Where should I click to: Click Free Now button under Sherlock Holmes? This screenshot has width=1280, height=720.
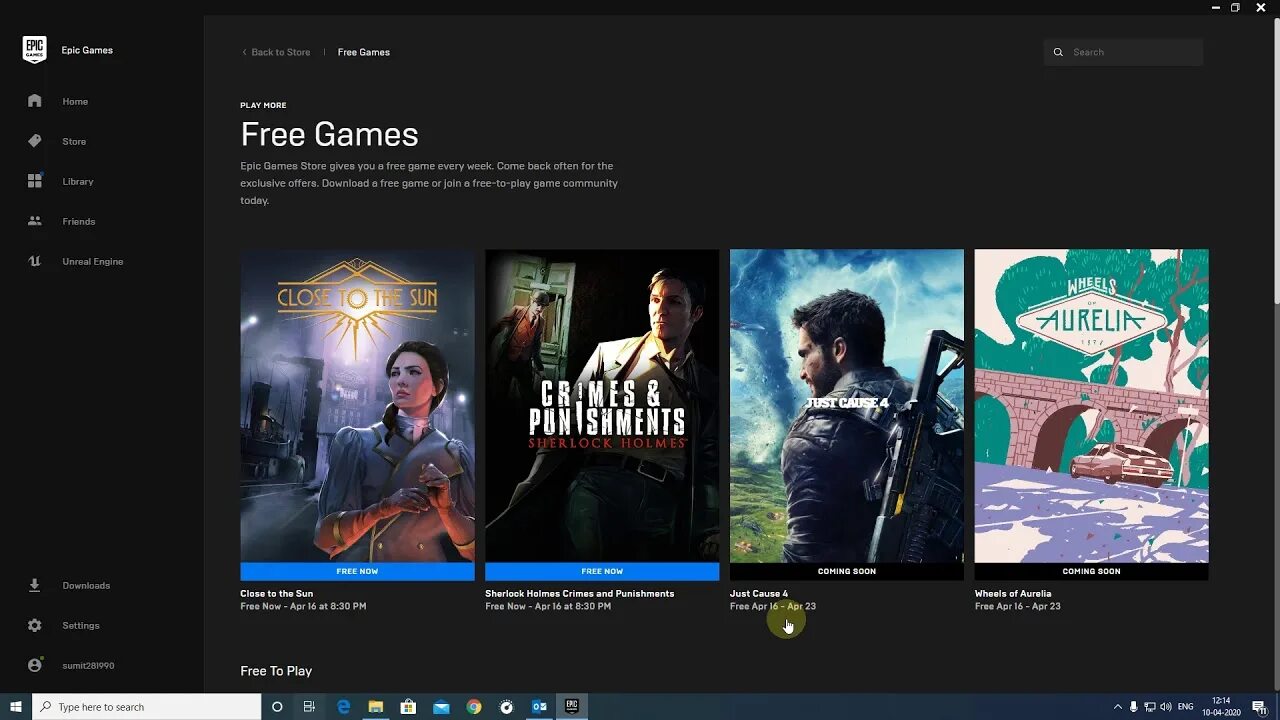602,571
